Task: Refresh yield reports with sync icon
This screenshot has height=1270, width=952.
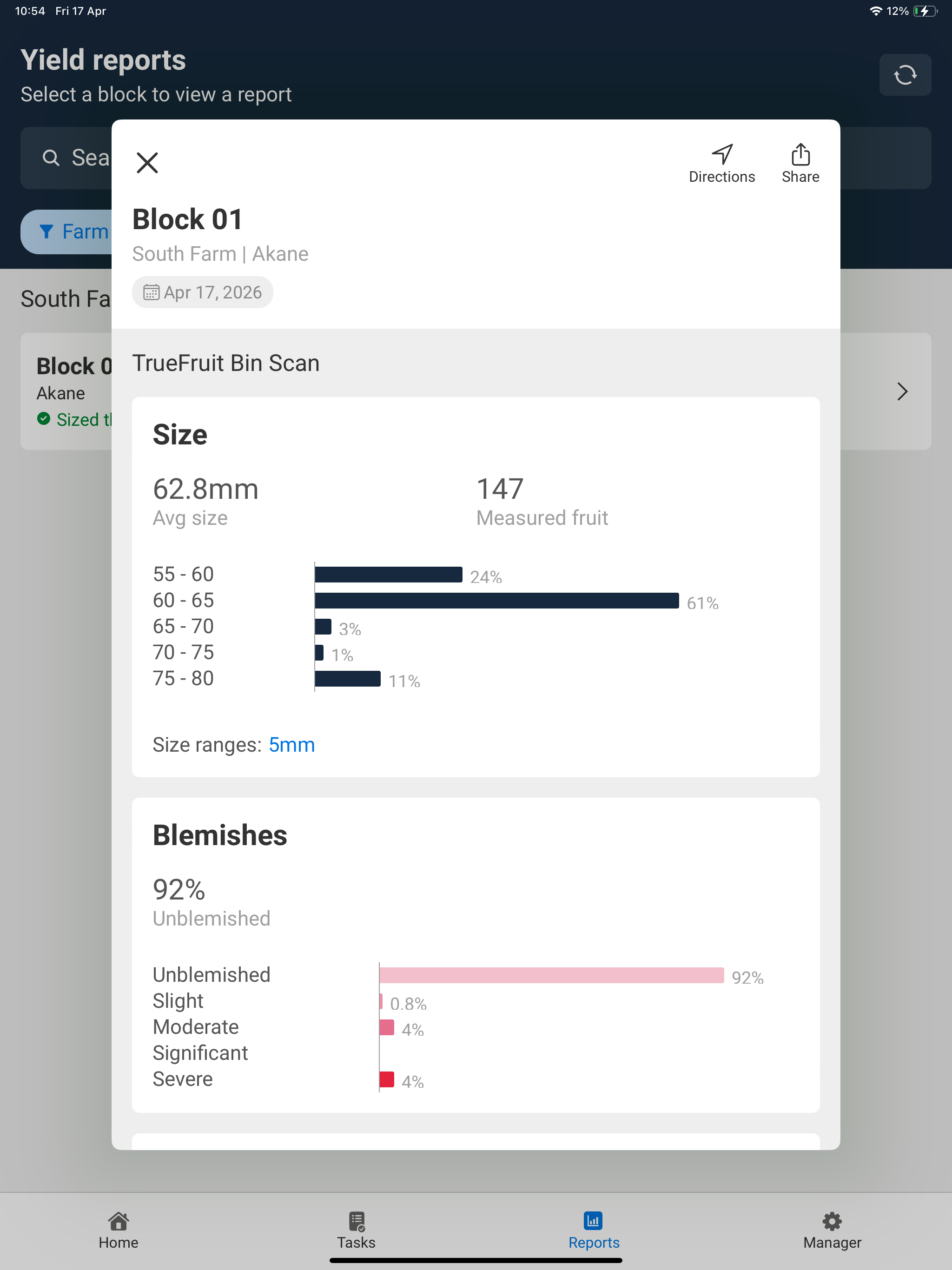Action: [905, 75]
